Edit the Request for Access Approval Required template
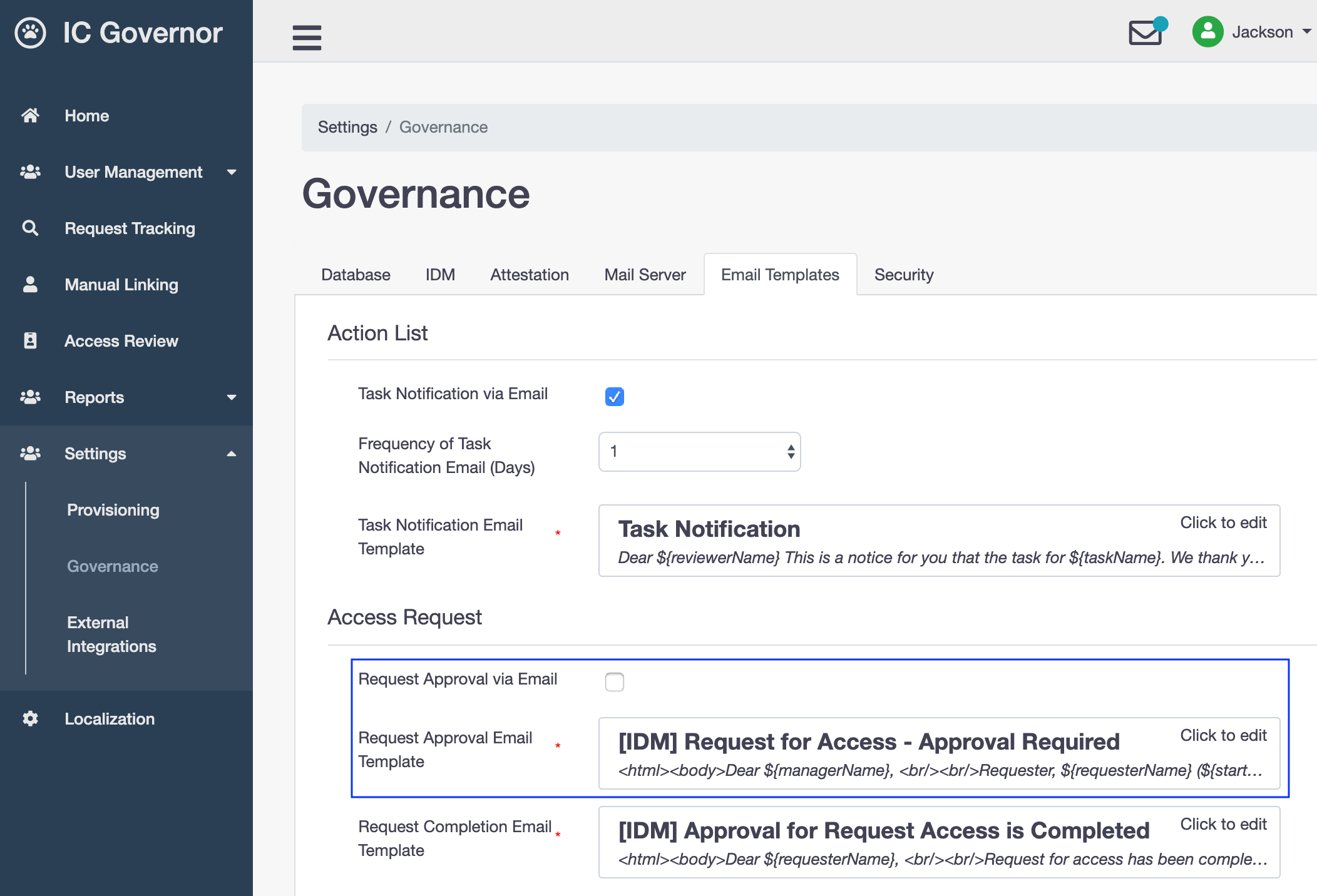 [939, 753]
